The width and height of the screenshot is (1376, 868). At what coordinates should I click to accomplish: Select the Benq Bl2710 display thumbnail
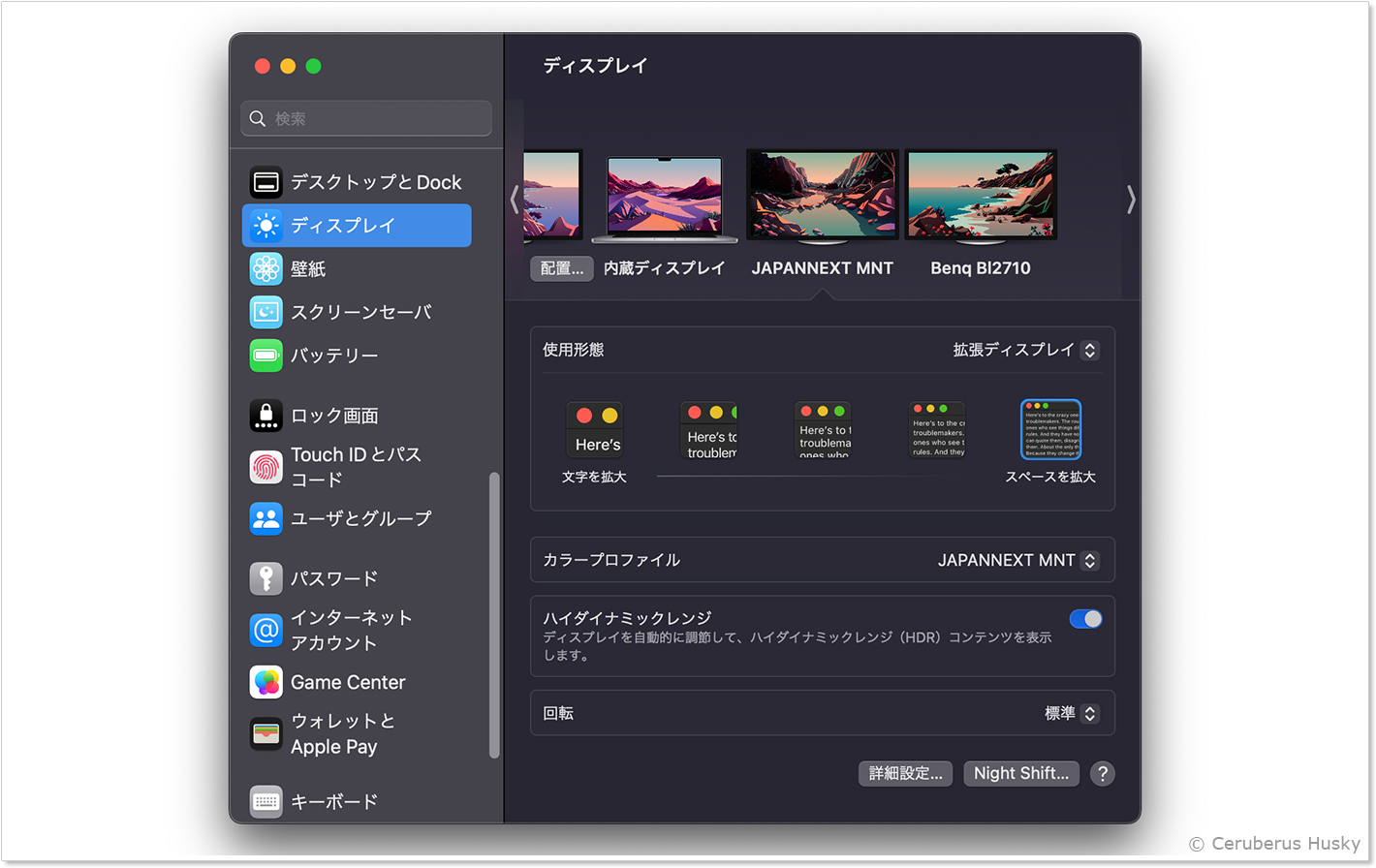pyautogui.click(x=981, y=197)
